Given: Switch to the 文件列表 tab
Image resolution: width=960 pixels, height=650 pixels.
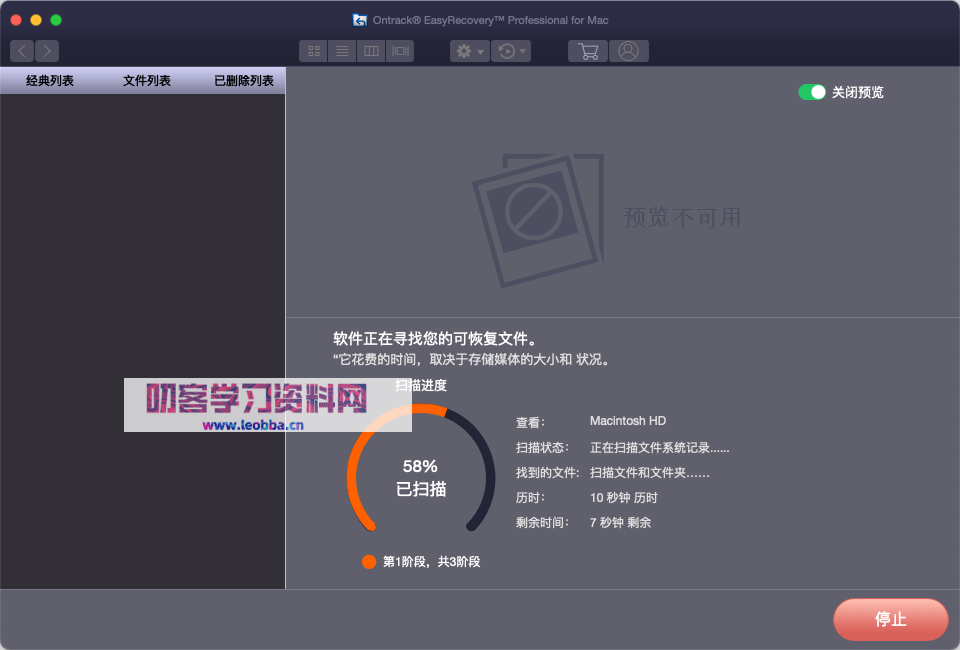Looking at the screenshot, I should pyautogui.click(x=146, y=80).
